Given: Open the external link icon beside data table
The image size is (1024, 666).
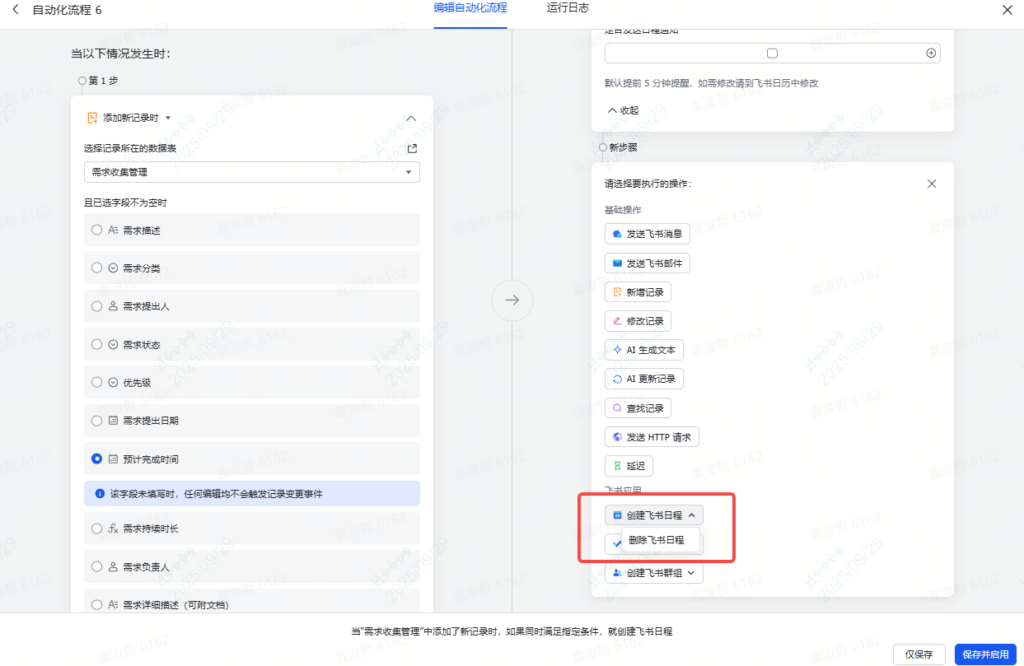Looking at the screenshot, I should pyautogui.click(x=412, y=149).
